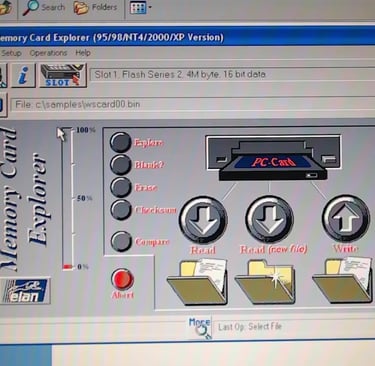Open the Operations menu
Screen dimensions: 375x366
point(48,53)
